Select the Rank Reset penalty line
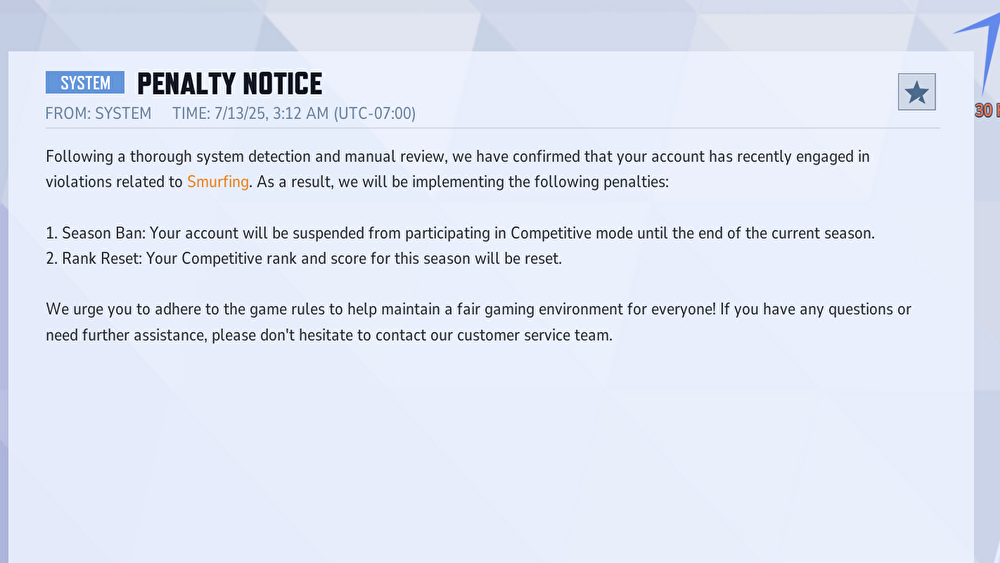Viewport: 1000px width, 563px height. pos(304,259)
